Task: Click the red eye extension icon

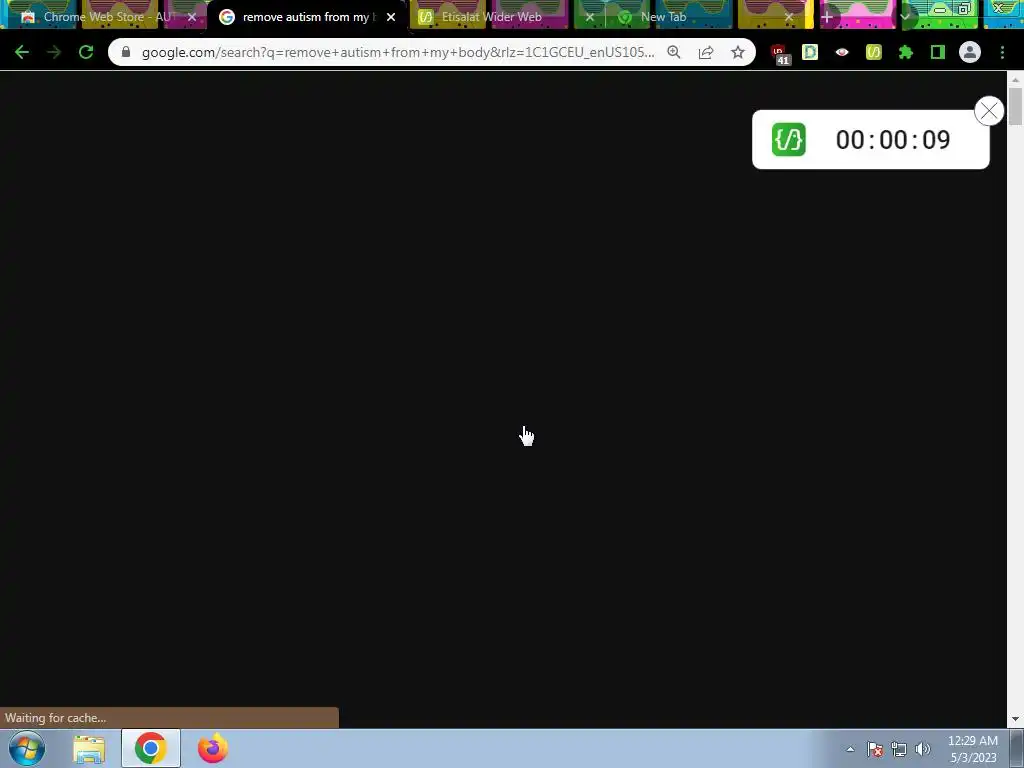Action: tap(842, 52)
